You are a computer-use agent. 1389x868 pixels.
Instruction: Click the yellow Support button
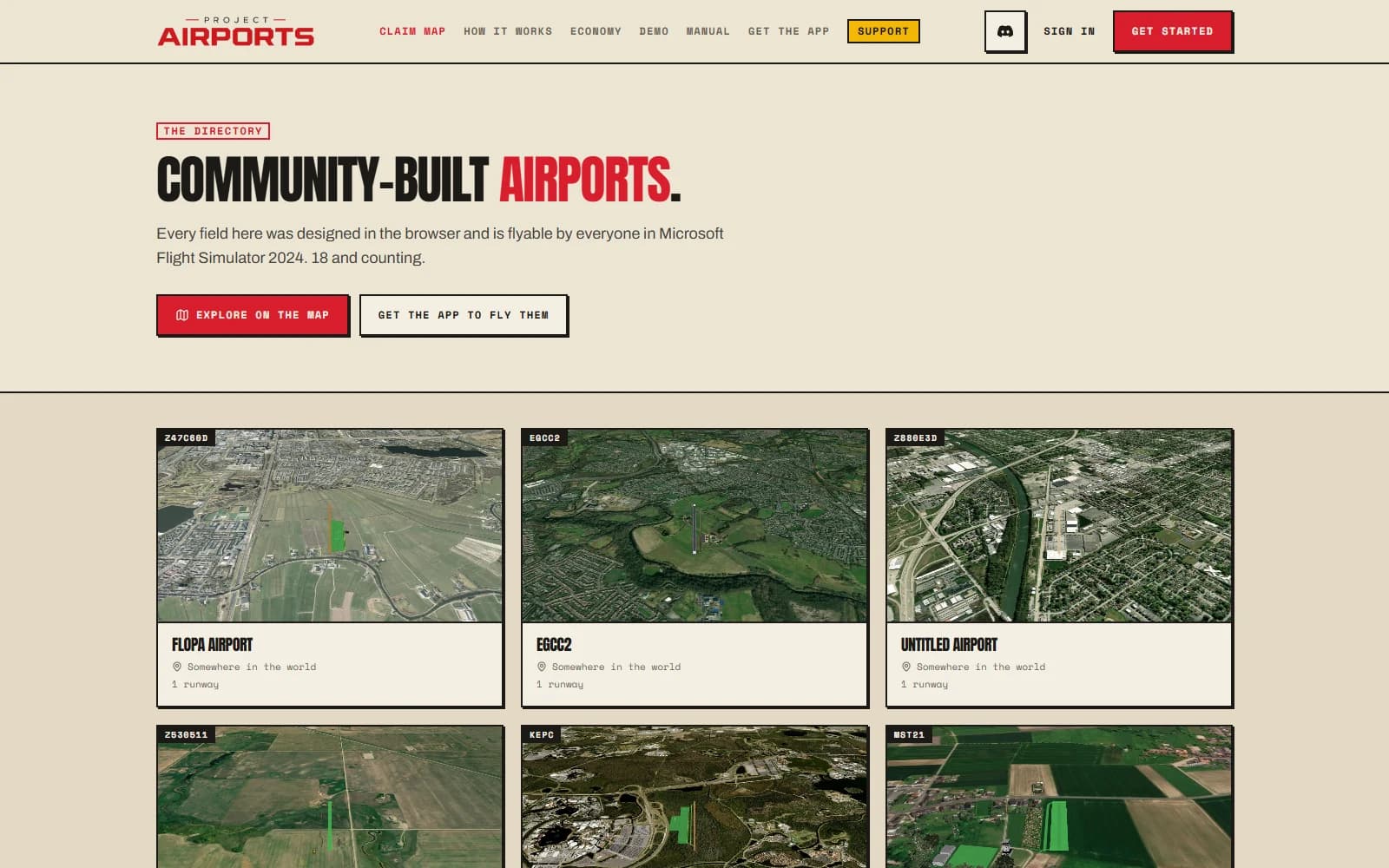pyautogui.click(x=883, y=31)
